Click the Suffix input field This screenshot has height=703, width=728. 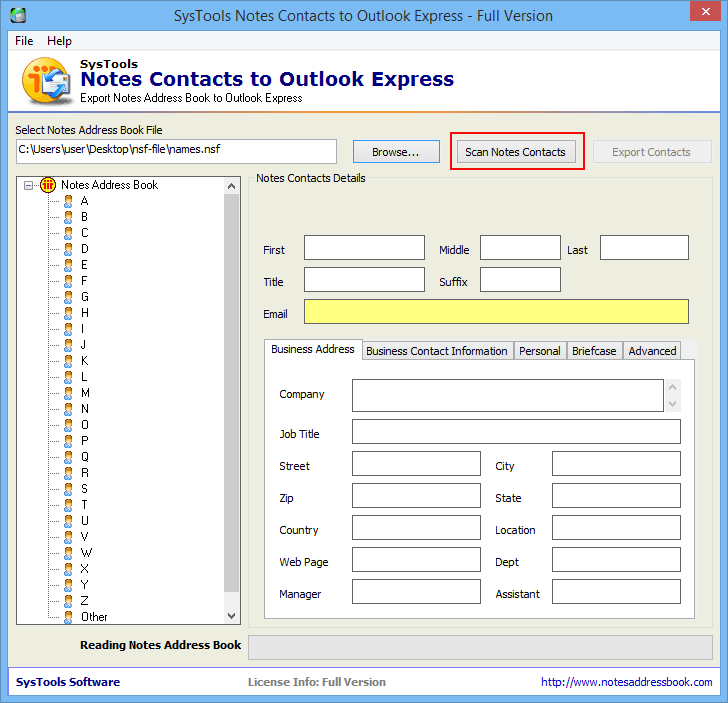[520, 280]
